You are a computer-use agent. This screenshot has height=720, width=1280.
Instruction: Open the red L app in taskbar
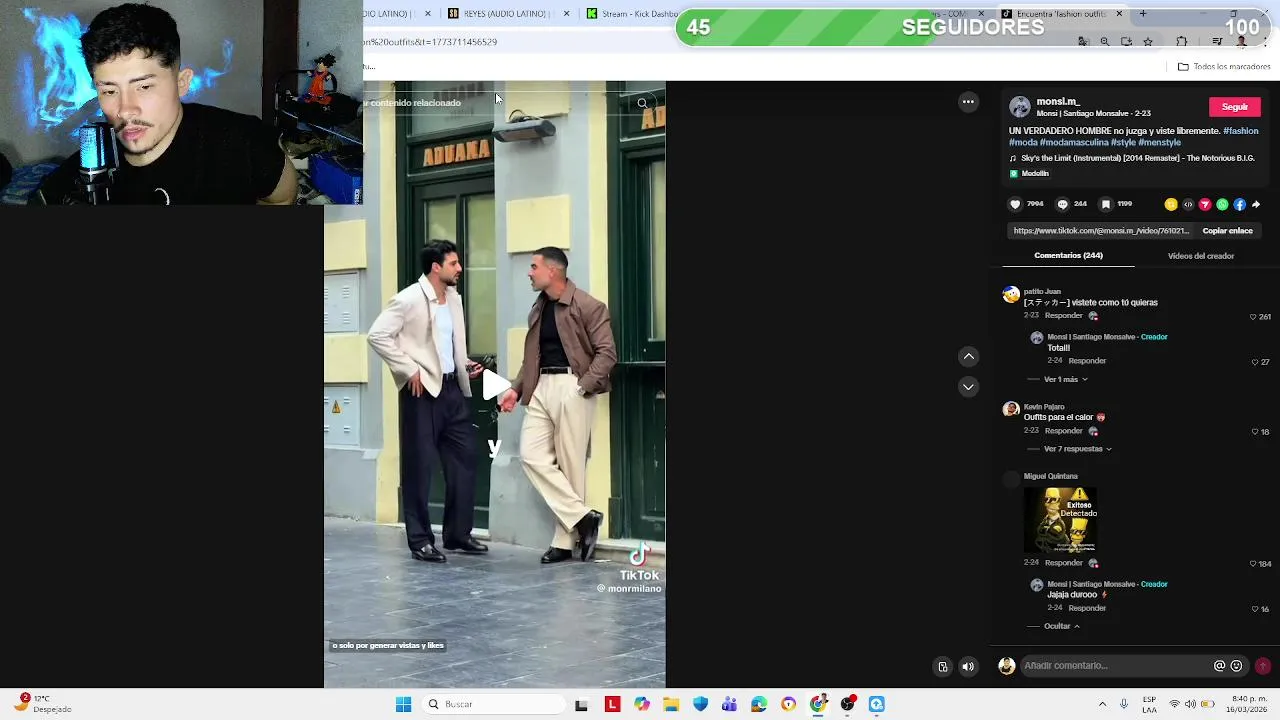click(612, 705)
